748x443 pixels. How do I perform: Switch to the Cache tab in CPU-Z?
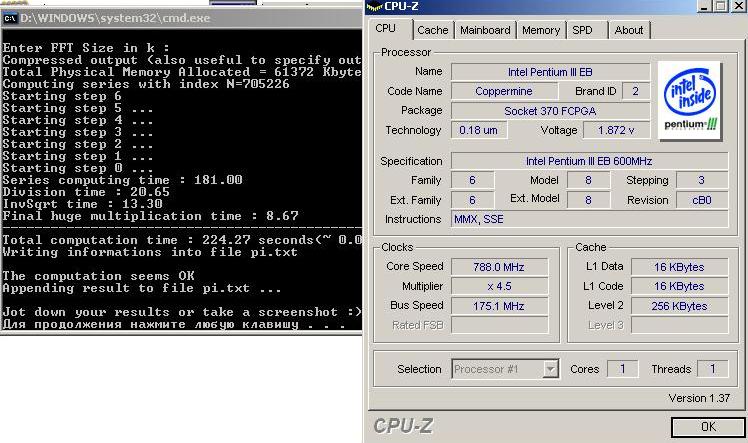click(x=433, y=30)
